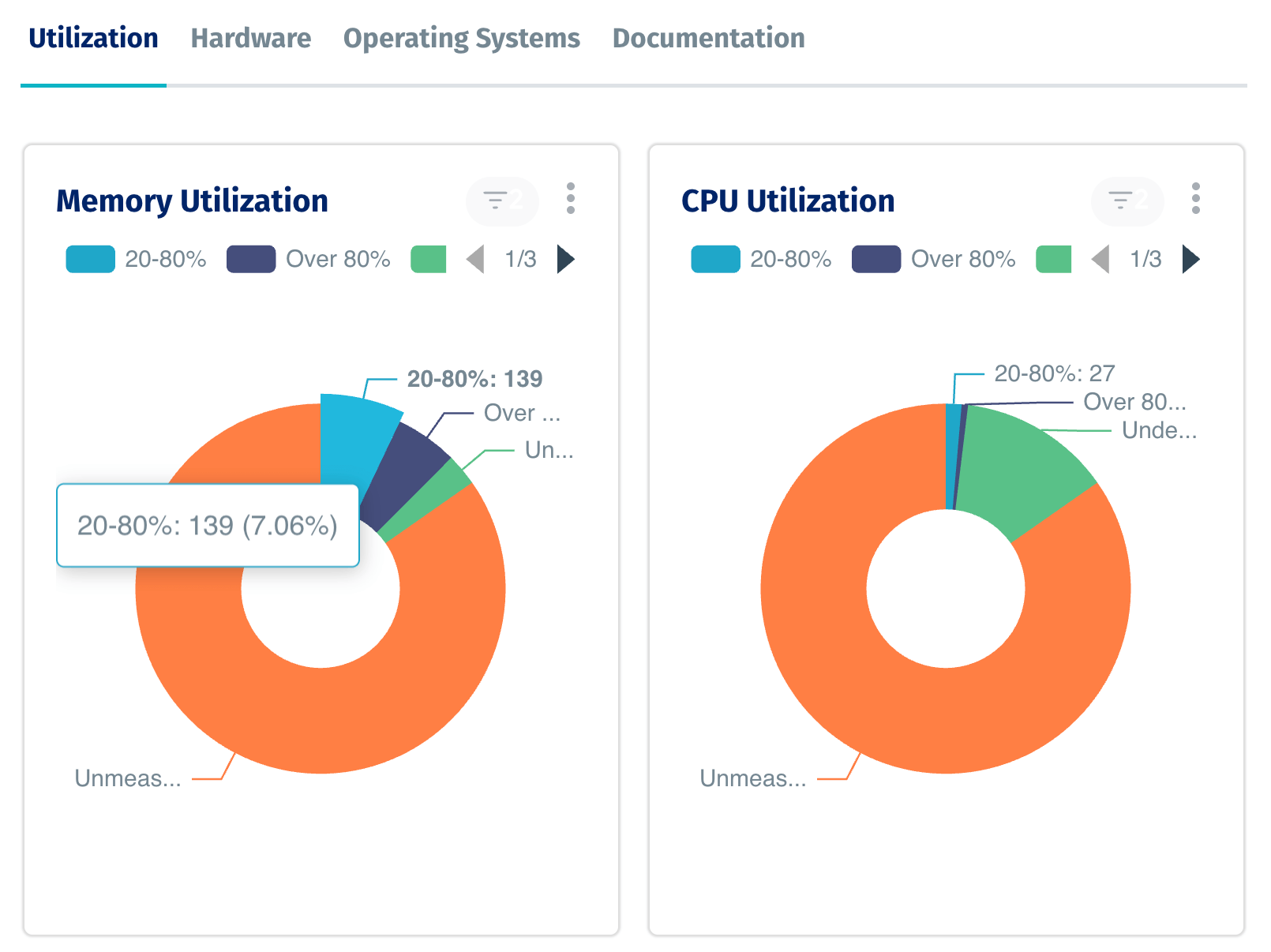Go to previous Memory Utilization legend page

click(475, 259)
